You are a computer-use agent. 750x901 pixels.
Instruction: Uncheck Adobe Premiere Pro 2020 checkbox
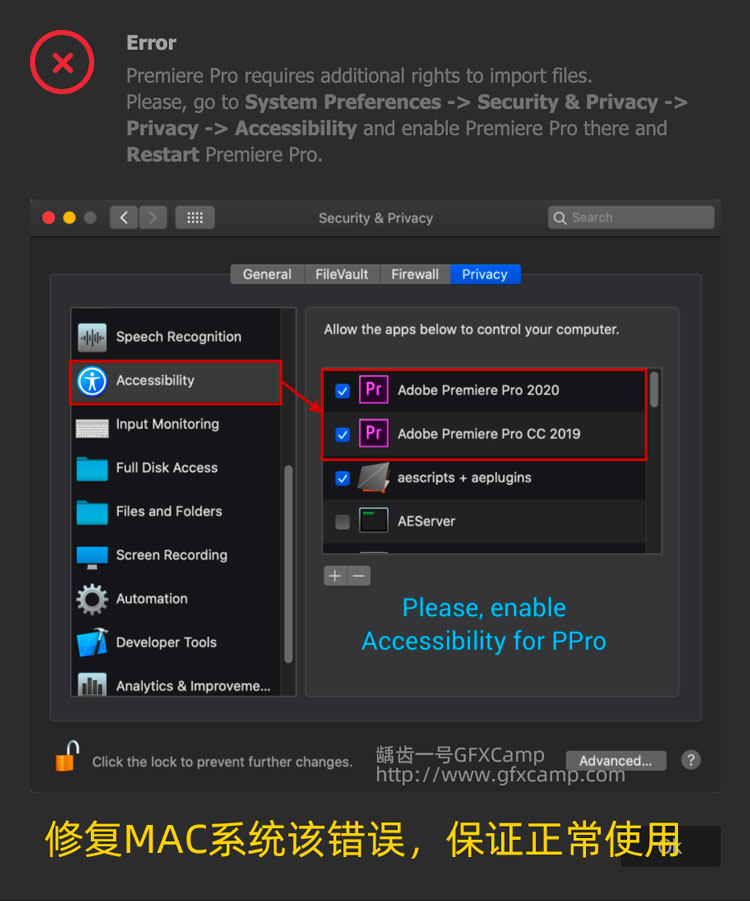(343, 391)
